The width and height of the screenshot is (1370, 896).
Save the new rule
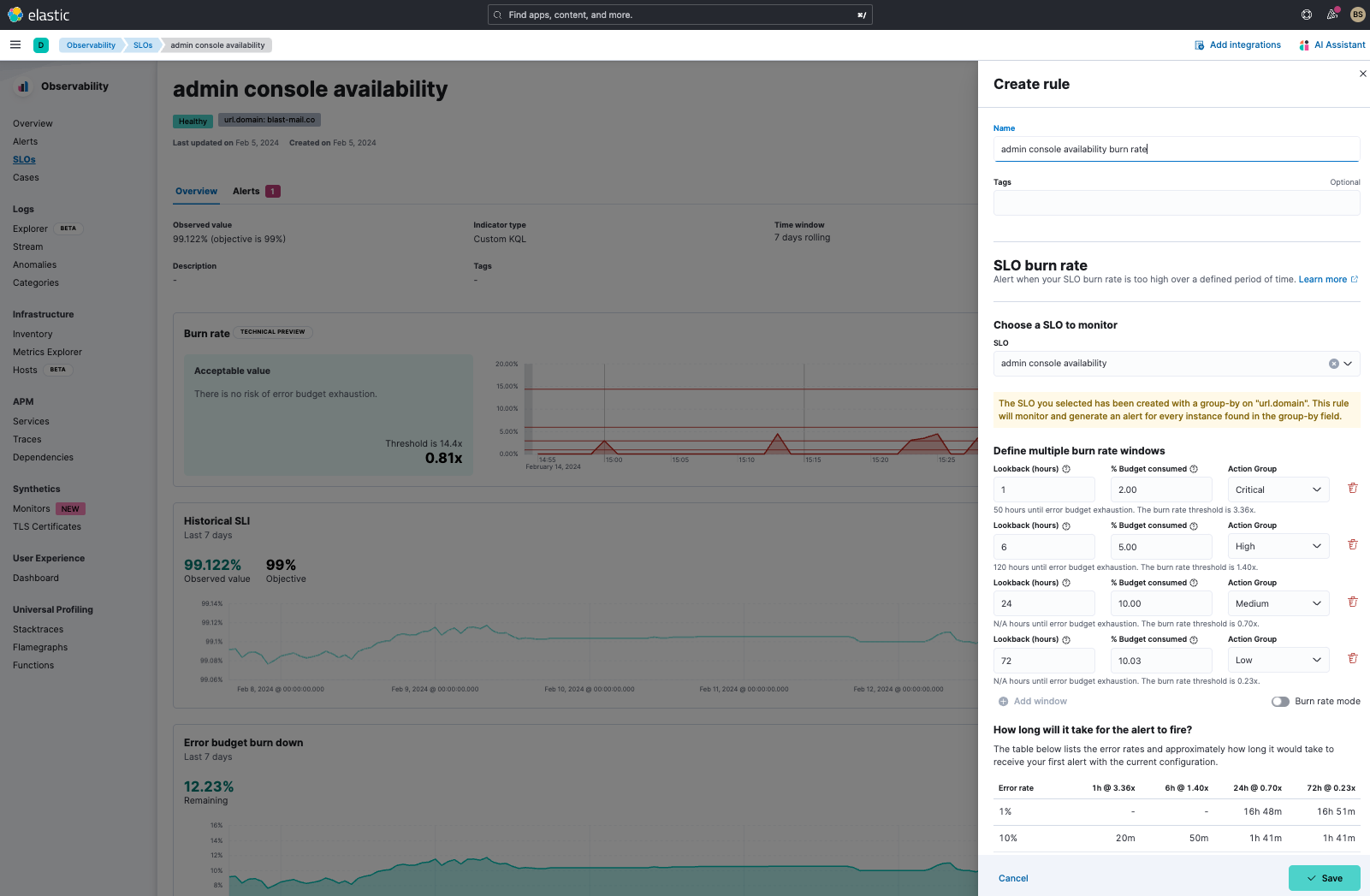coord(1324,878)
